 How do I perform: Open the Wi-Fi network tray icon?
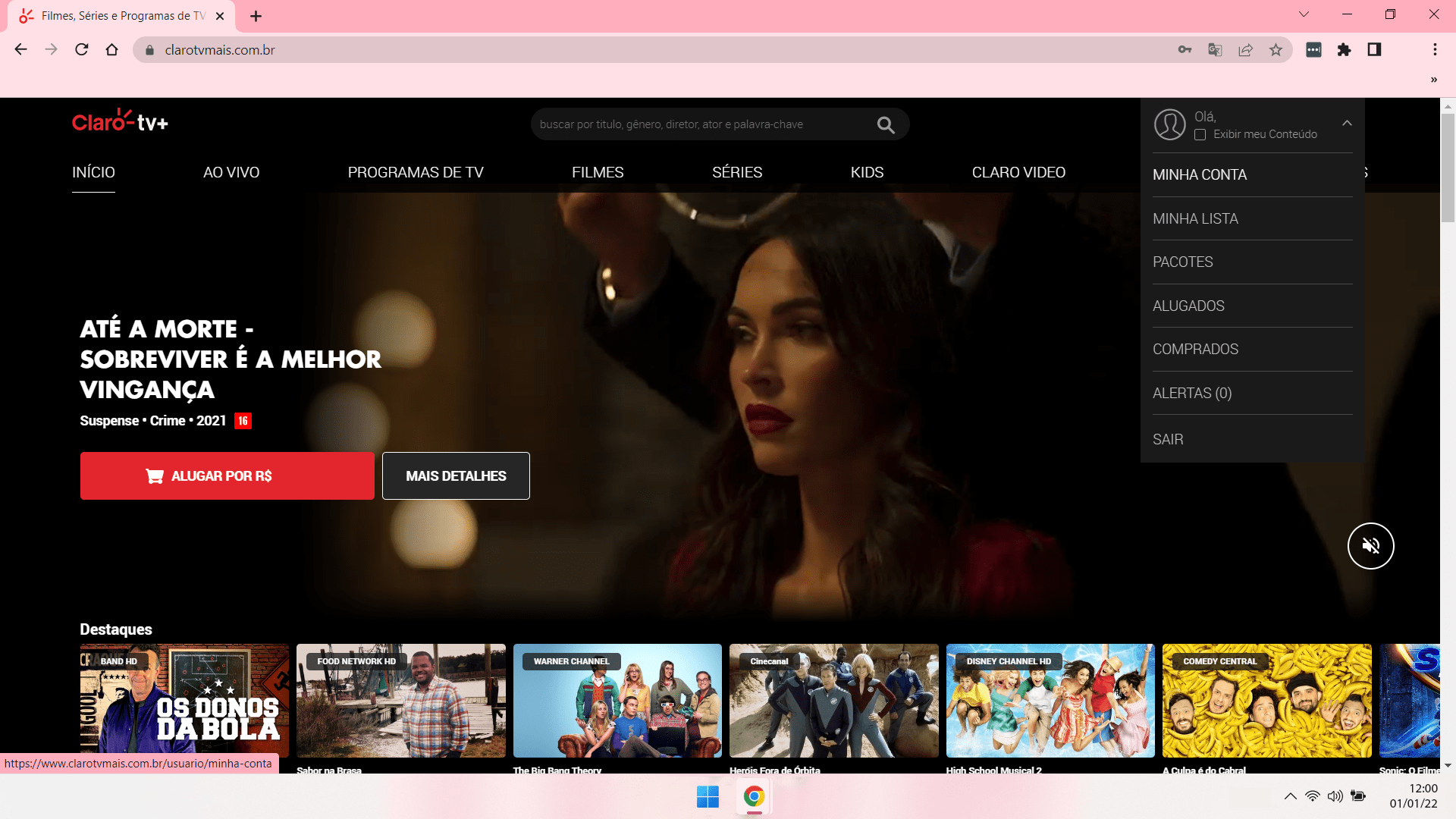click(x=1312, y=796)
